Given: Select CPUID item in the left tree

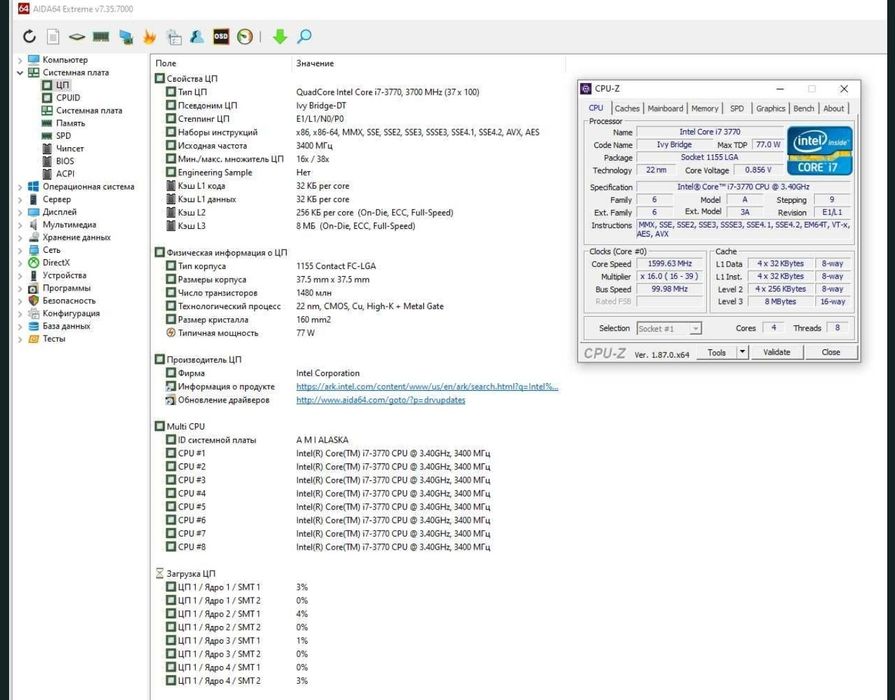Looking at the screenshot, I should [x=68, y=98].
